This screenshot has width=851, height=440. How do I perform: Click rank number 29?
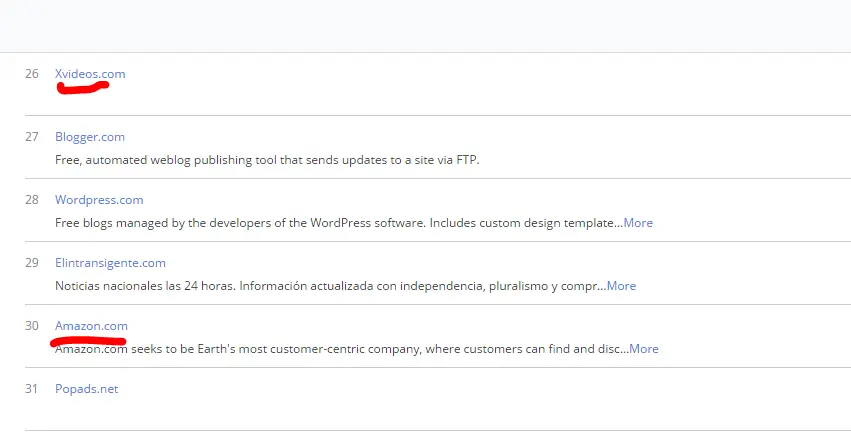point(32,263)
